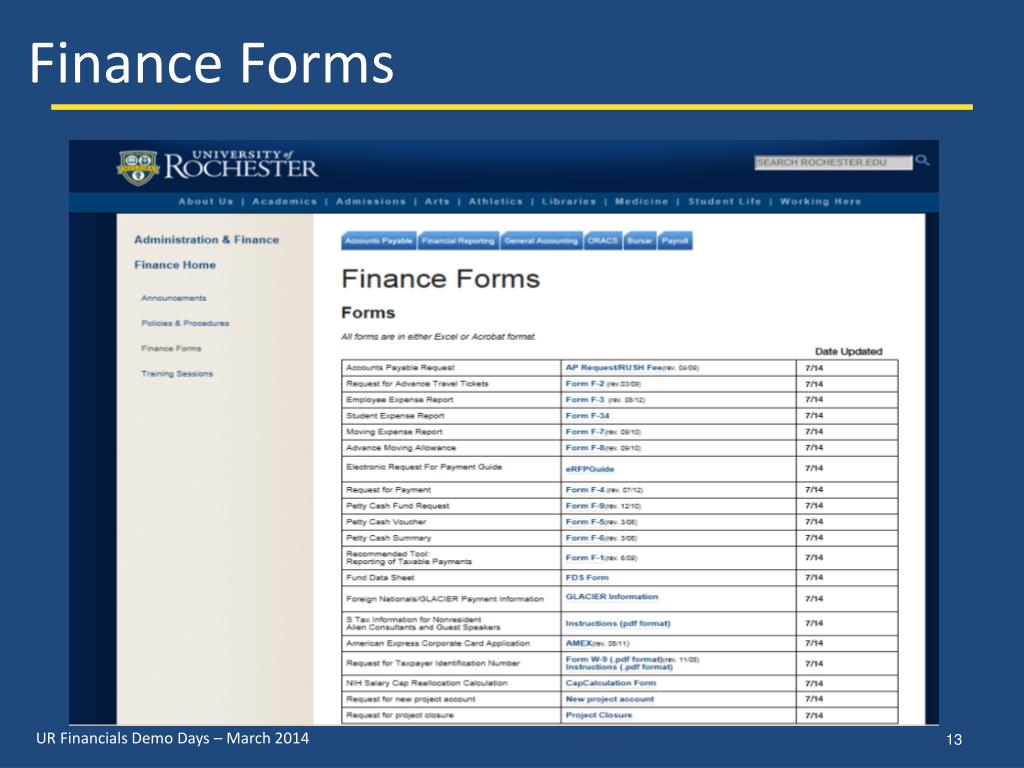Open the eRFPGuide link

[590, 469]
